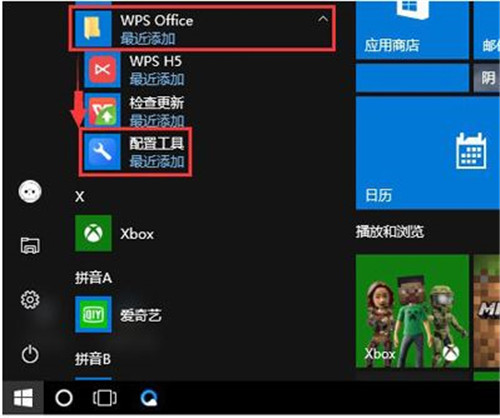Open File Explorer from start sidebar
Image resolution: width=500 pixels, height=418 pixels.
30,245
